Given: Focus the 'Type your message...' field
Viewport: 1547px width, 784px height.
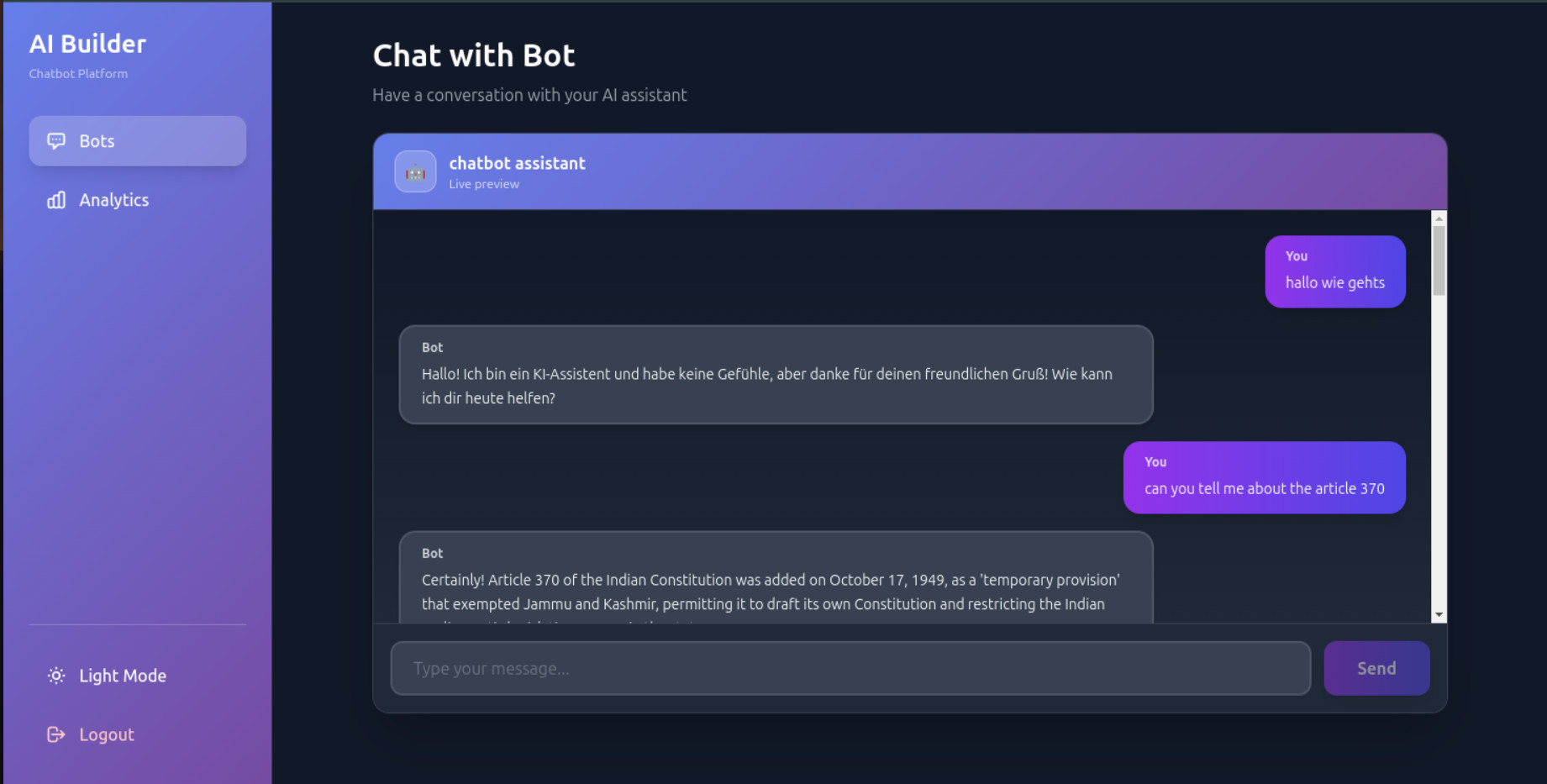Looking at the screenshot, I should coord(850,668).
